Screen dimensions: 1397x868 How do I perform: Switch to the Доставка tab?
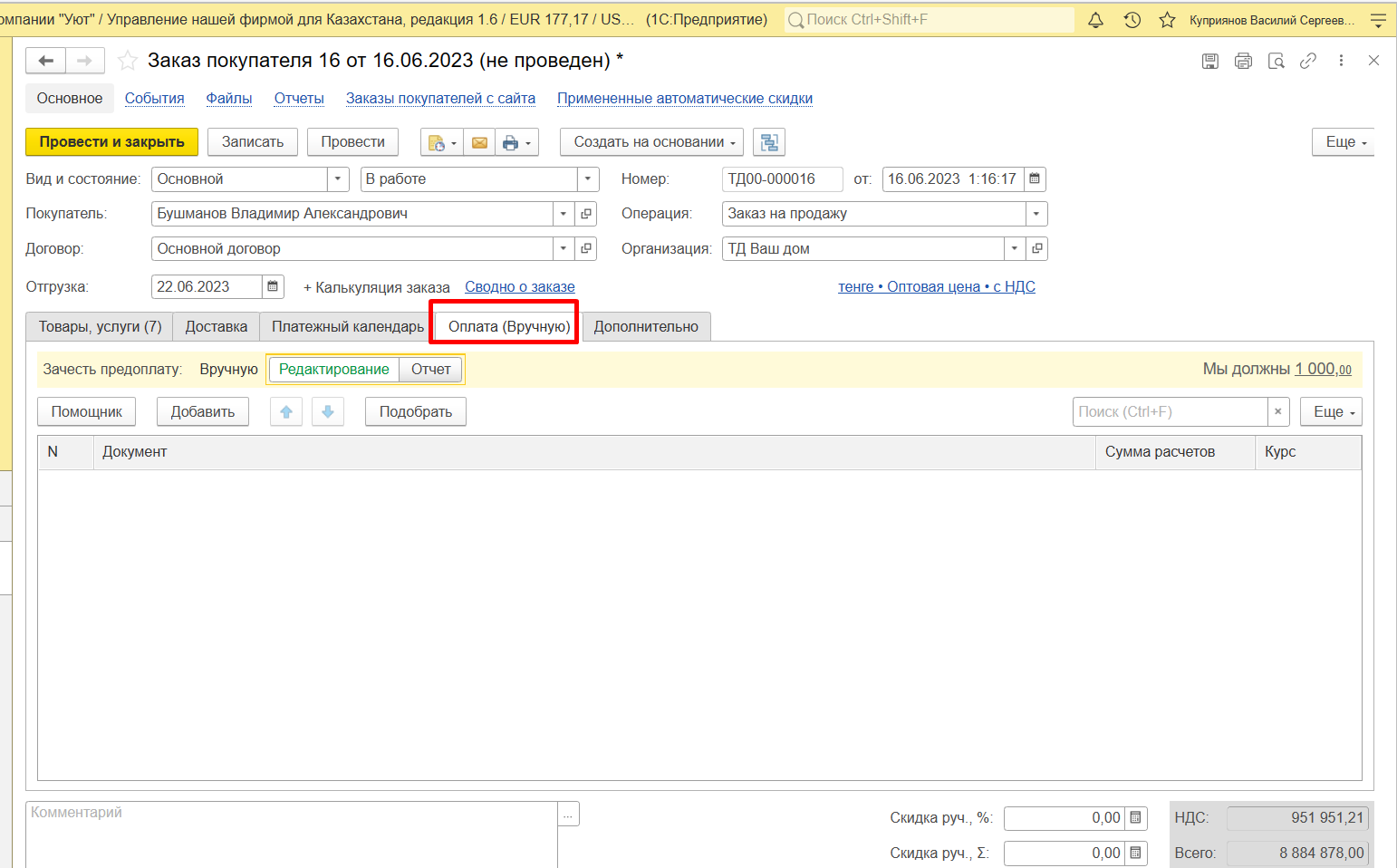[216, 327]
